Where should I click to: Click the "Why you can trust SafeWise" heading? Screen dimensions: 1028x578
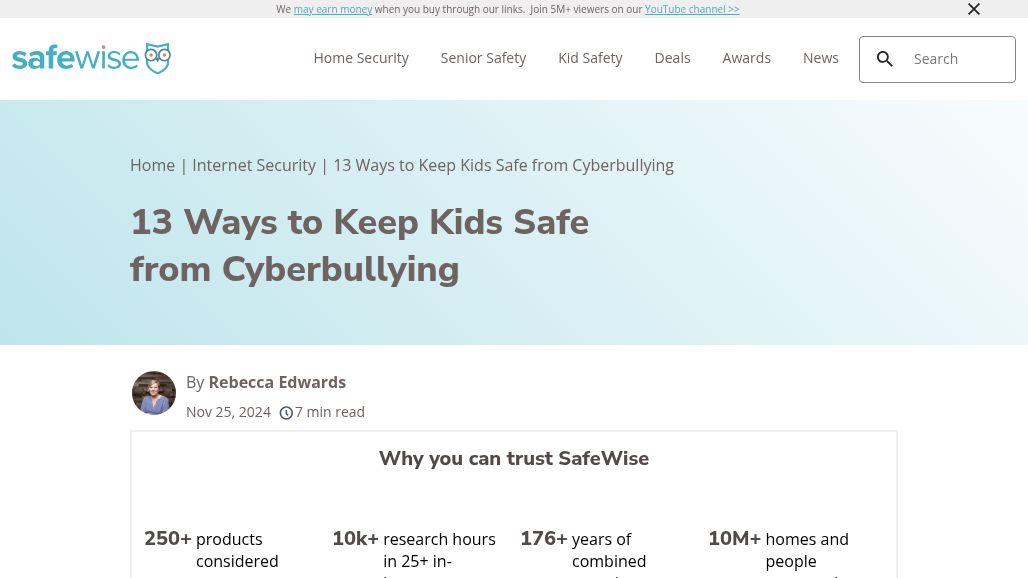coord(514,458)
